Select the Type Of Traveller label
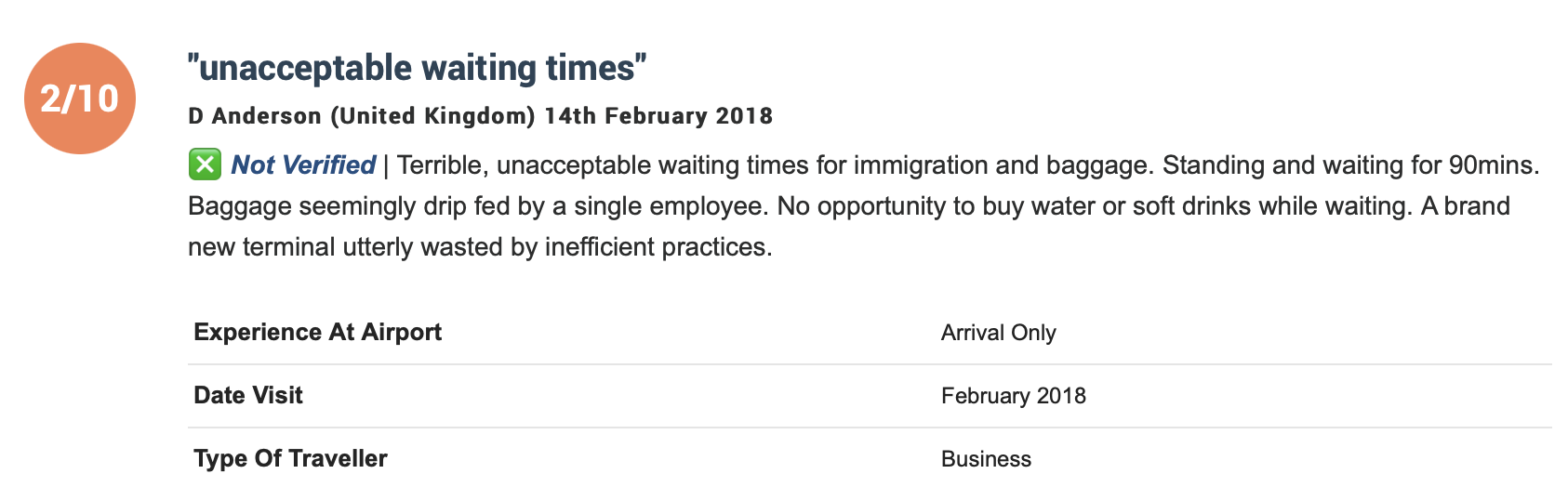 [x=290, y=459]
